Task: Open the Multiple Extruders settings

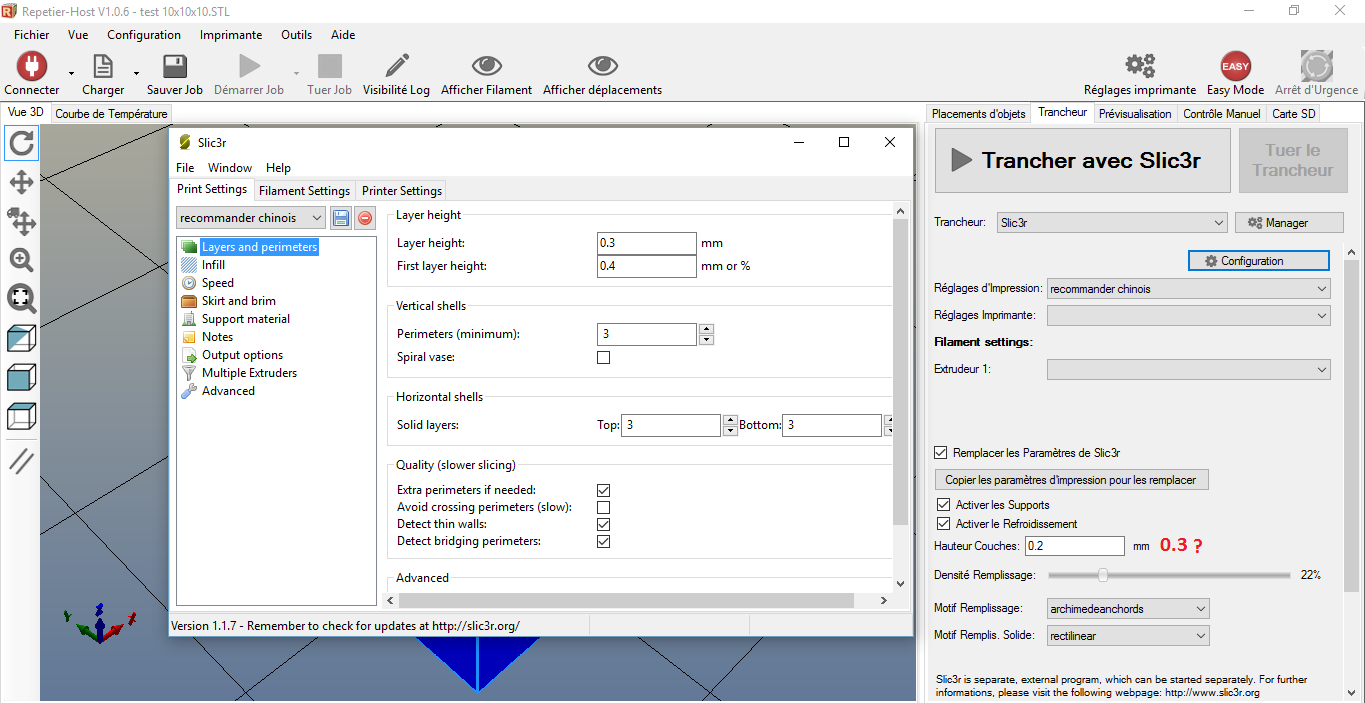Action: [249, 373]
